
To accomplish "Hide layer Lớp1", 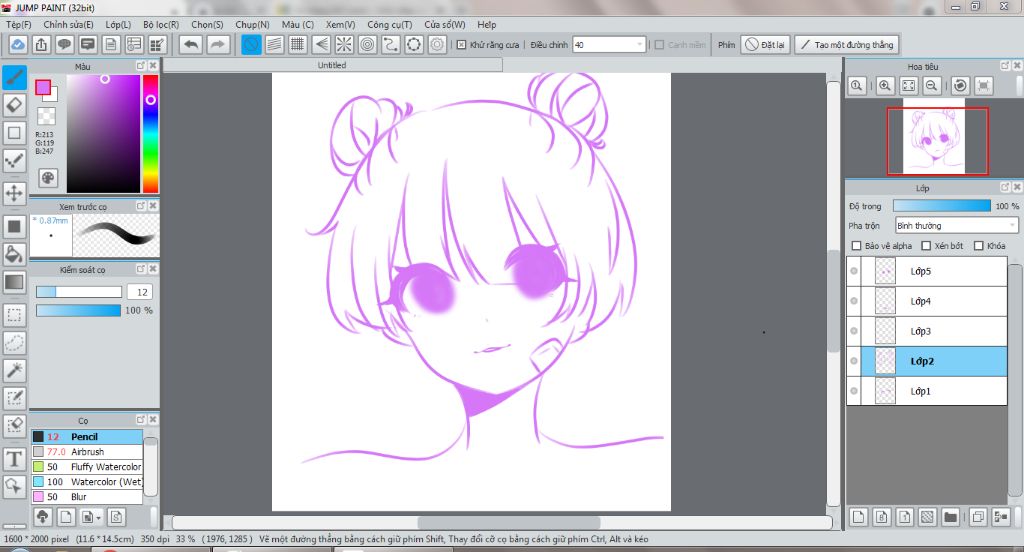I will pyautogui.click(x=854, y=391).
